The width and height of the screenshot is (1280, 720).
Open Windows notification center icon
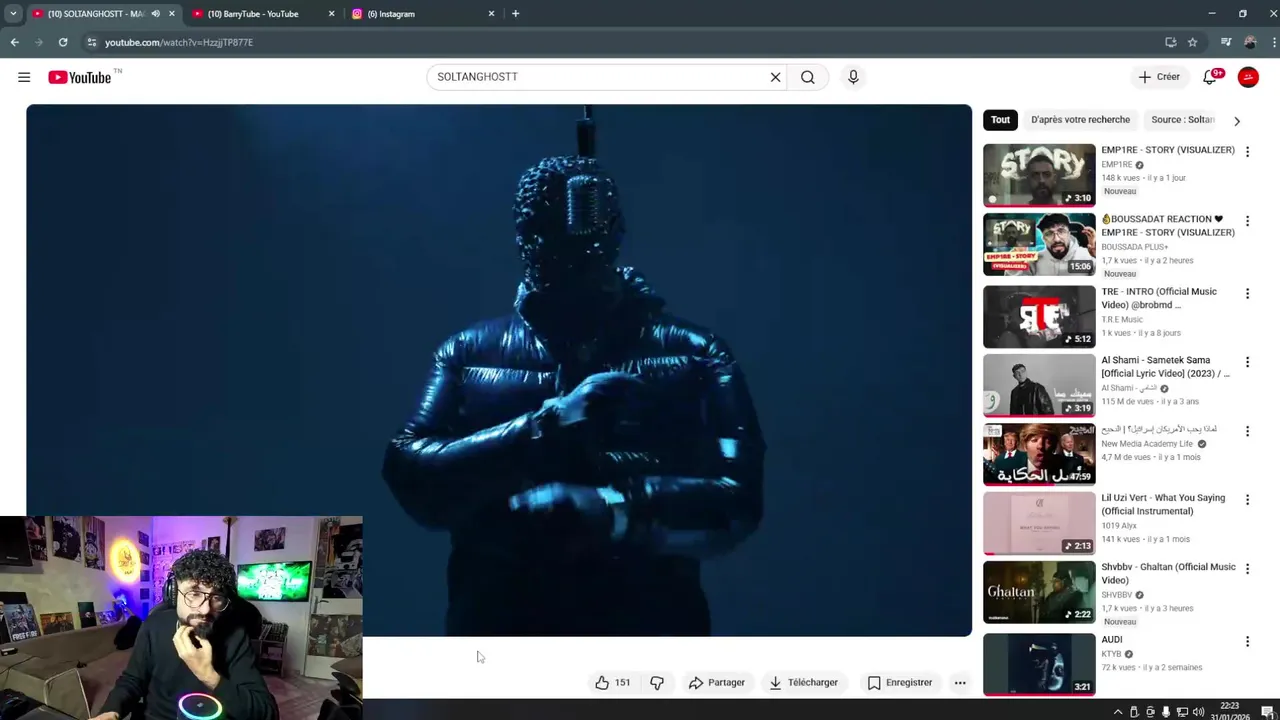(x=1266, y=712)
